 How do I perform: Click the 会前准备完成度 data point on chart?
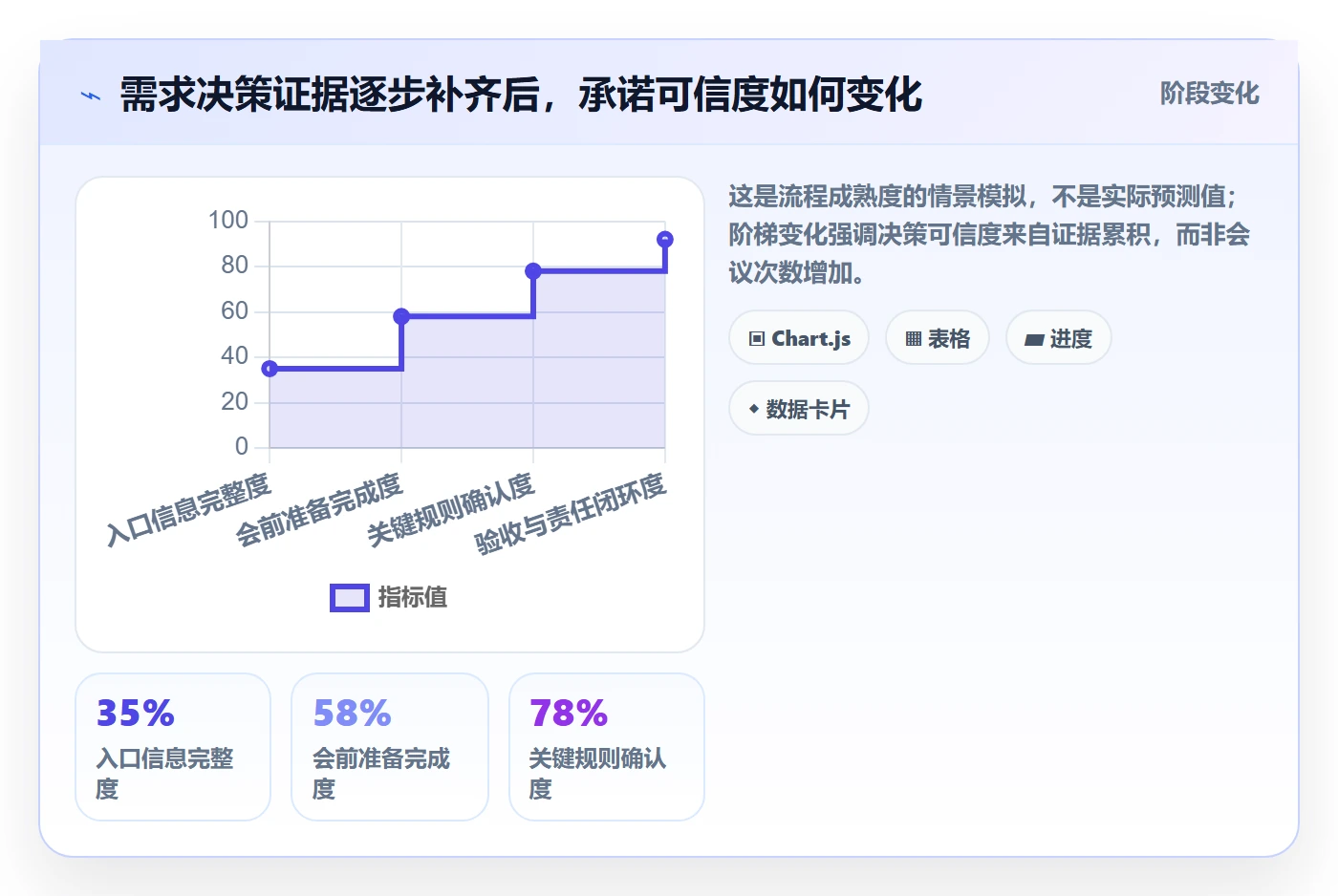pyautogui.click(x=401, y=316)
